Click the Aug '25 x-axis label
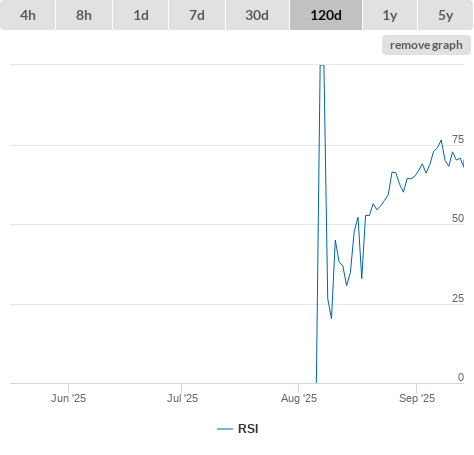The width and height of the screenshot is (474, 455). (299, 398)
